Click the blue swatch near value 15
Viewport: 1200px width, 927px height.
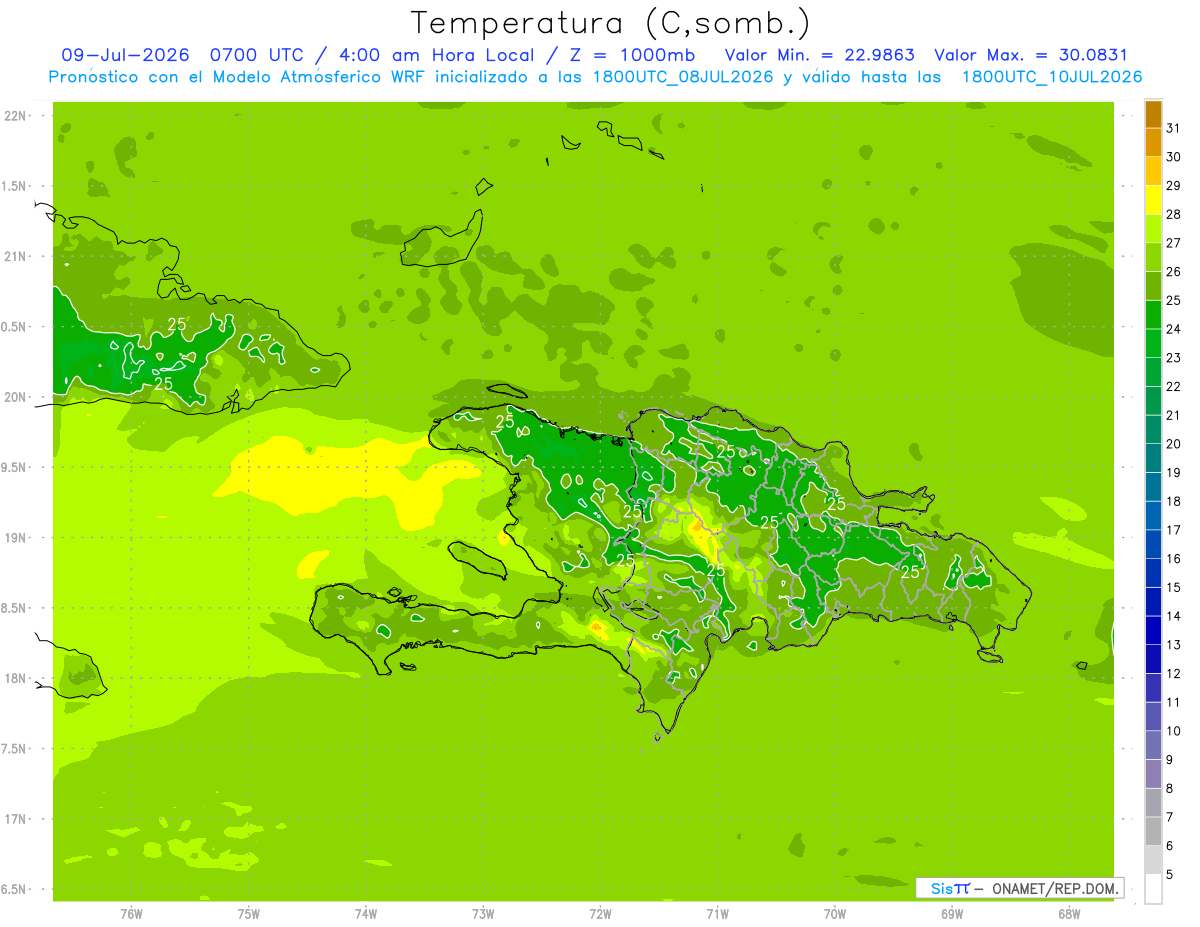click(1153, 573)
